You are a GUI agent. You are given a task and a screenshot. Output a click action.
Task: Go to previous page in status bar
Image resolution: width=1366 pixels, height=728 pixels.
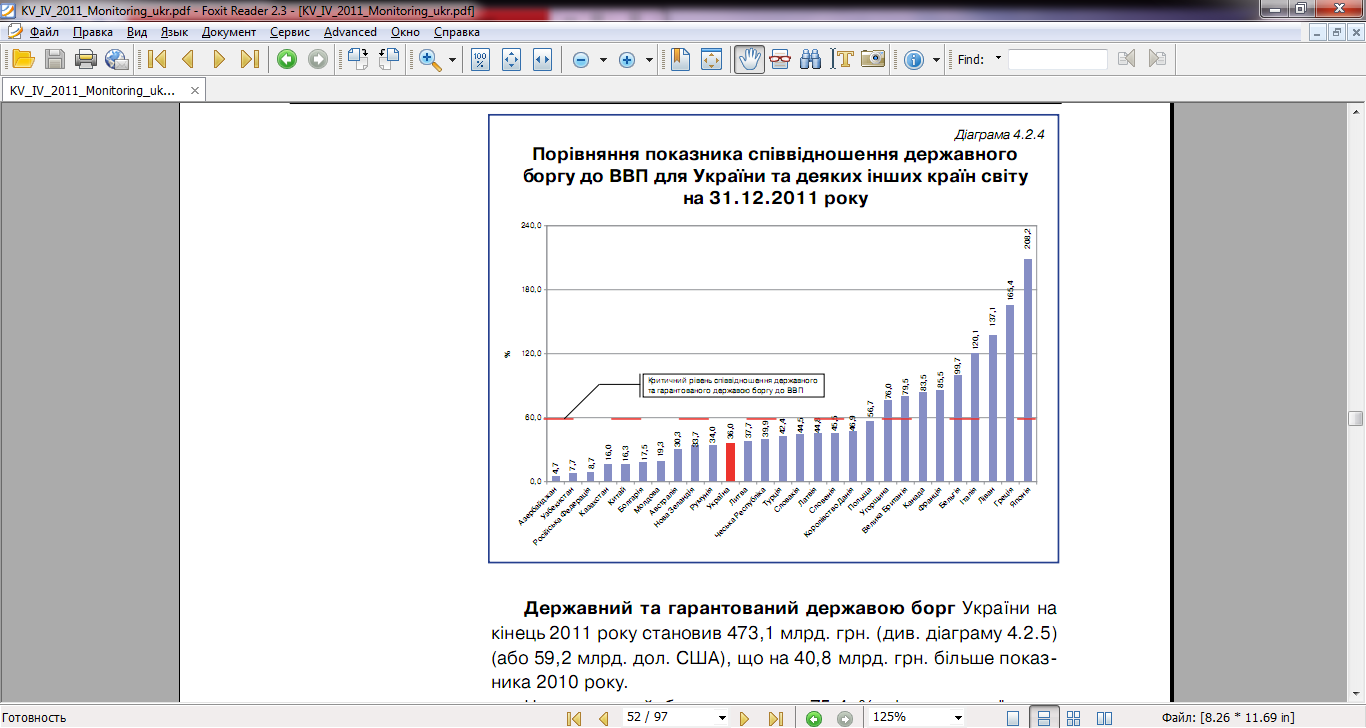point(603,717)
